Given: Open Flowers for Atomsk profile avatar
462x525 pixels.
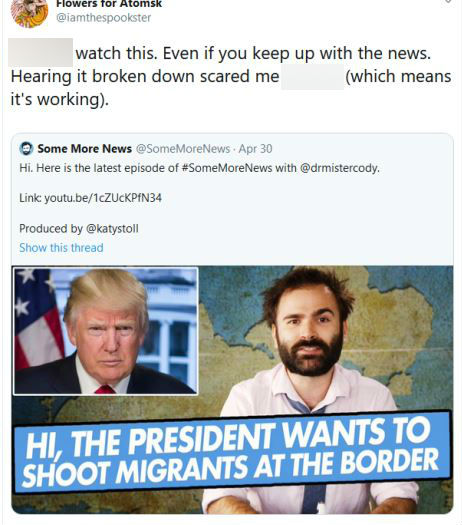Looking at the screenshot, I should click(29, 12).
